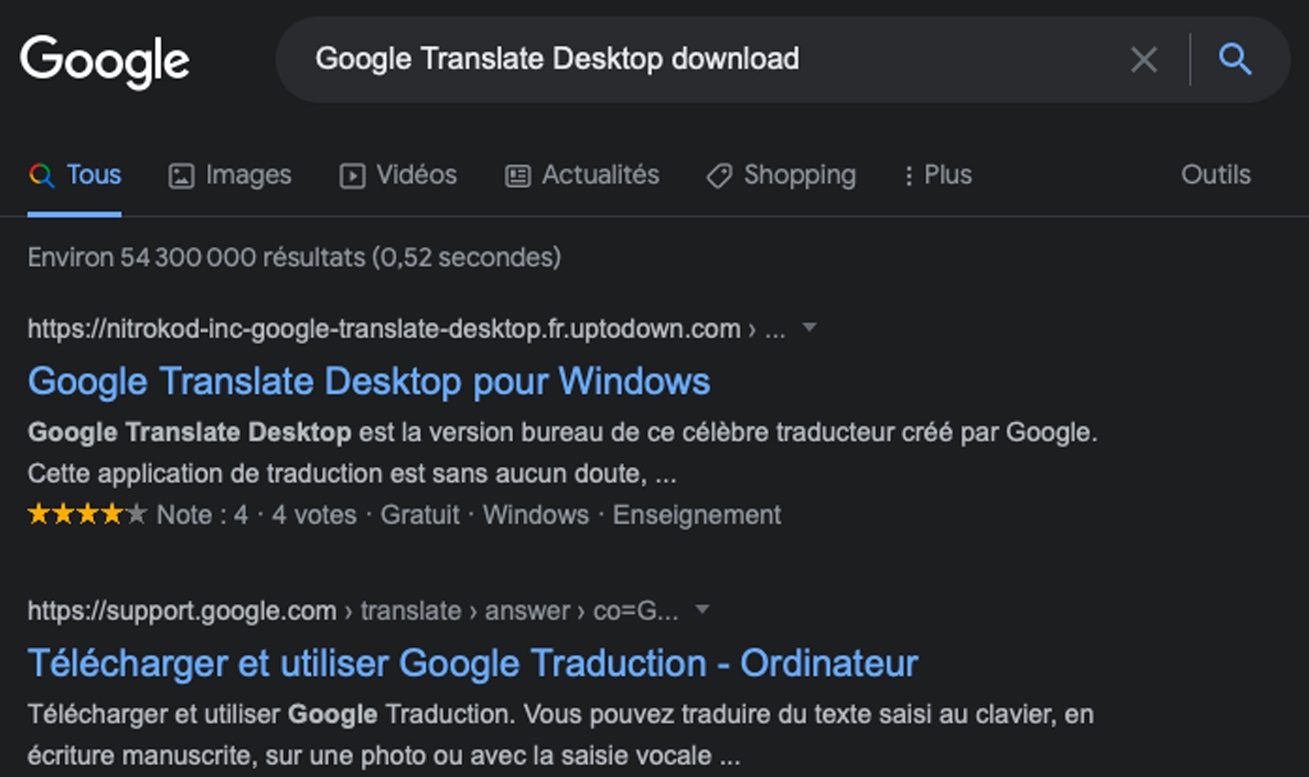Viewport: 1309px width, 777px height.
Task: Open the Outils search tools
Action: coord(1216,175)
